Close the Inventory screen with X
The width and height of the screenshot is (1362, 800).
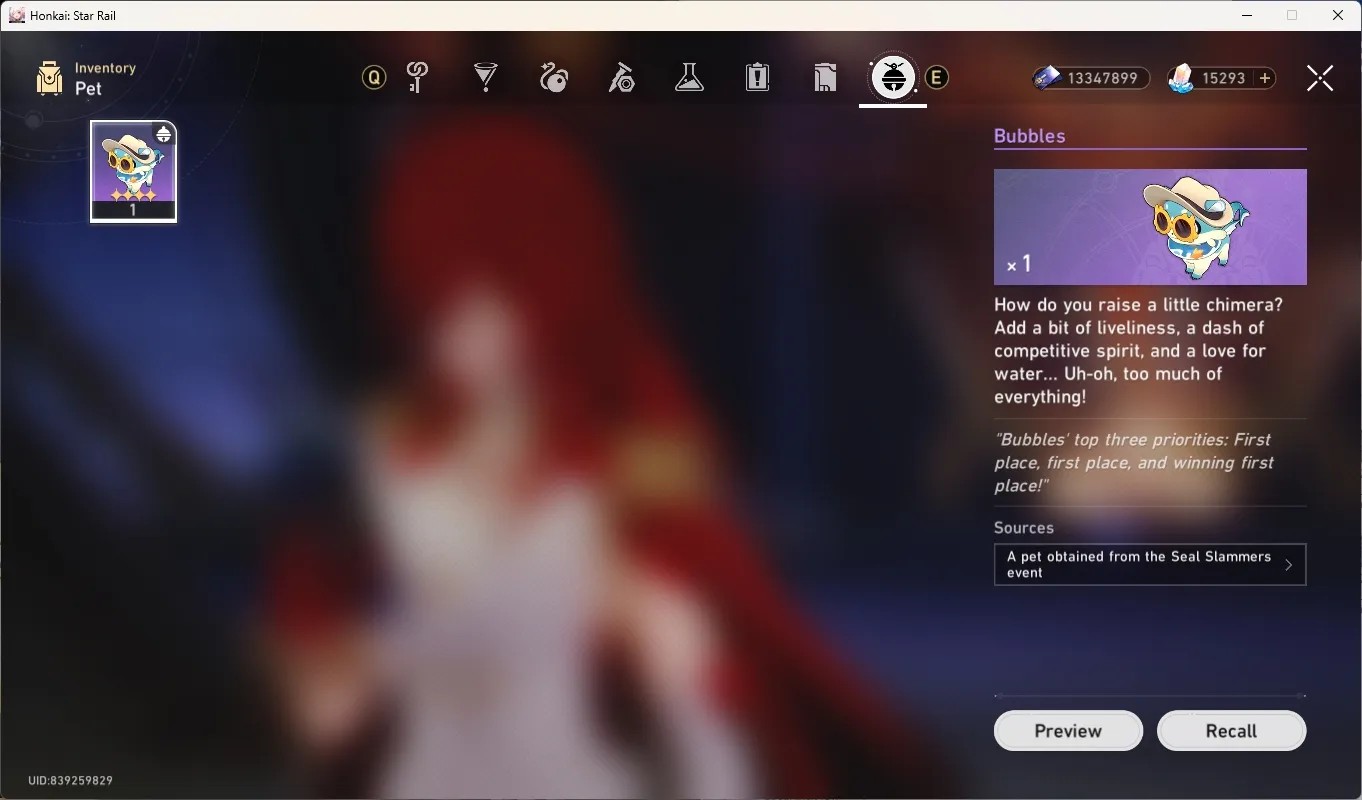1320,78
